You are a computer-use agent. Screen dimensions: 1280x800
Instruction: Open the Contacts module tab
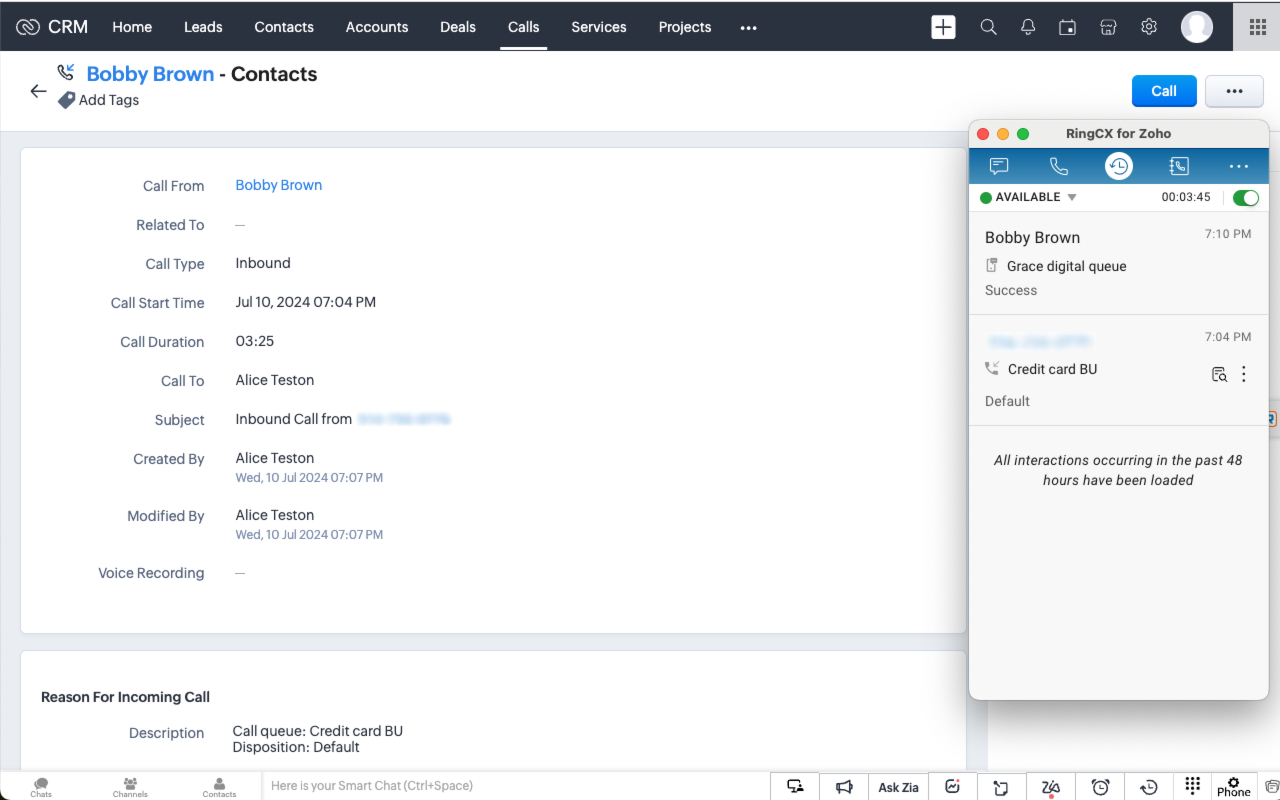coord(284,27)
